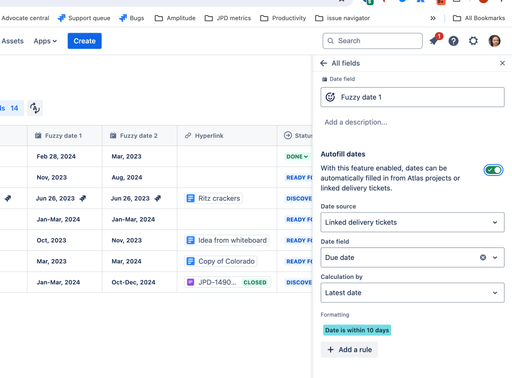512x378 pixels.
Task: Click the back arrow next to All fields
Action: pos(323,63)
